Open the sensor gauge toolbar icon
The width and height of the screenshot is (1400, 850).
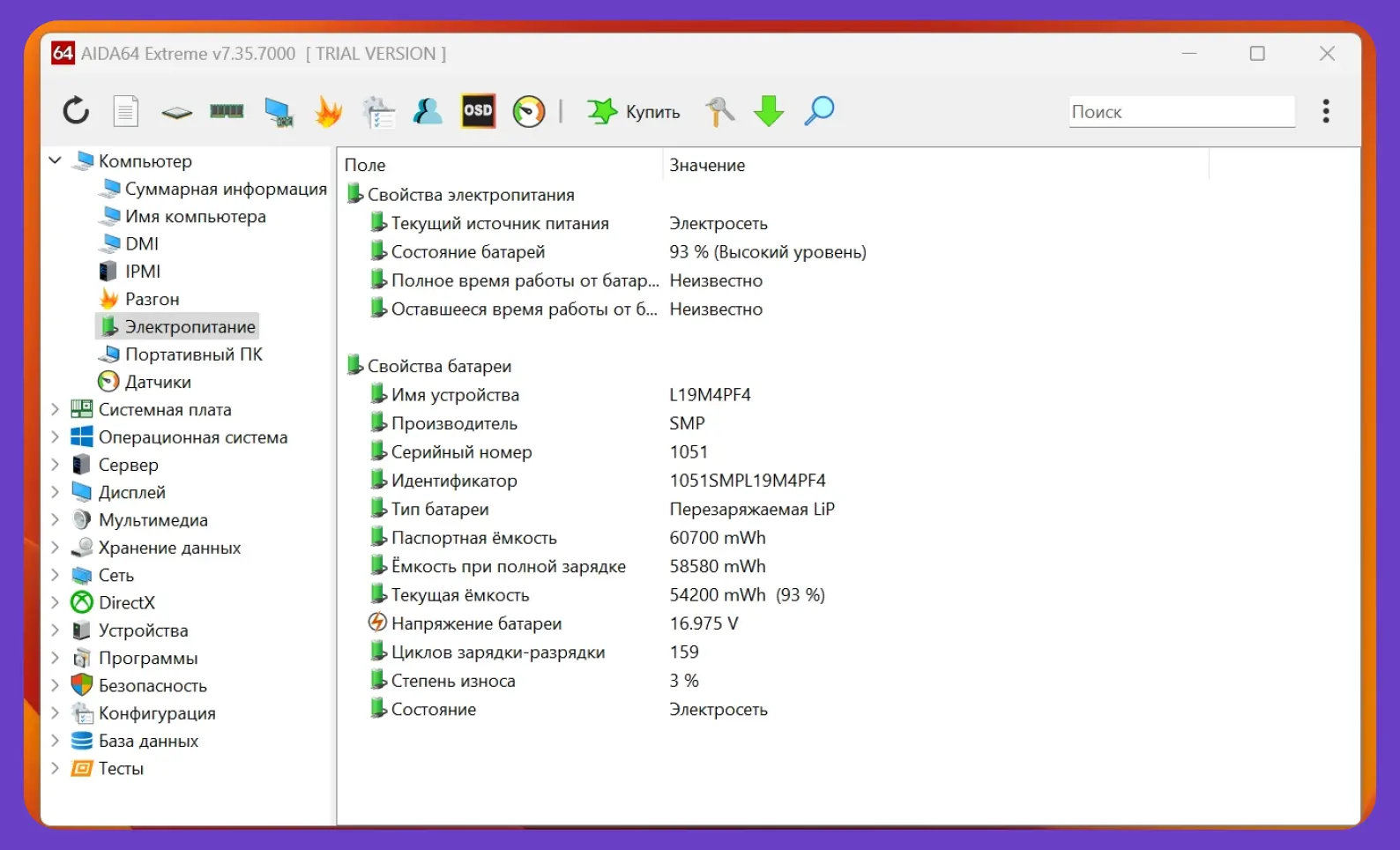[x=529, y=111]
